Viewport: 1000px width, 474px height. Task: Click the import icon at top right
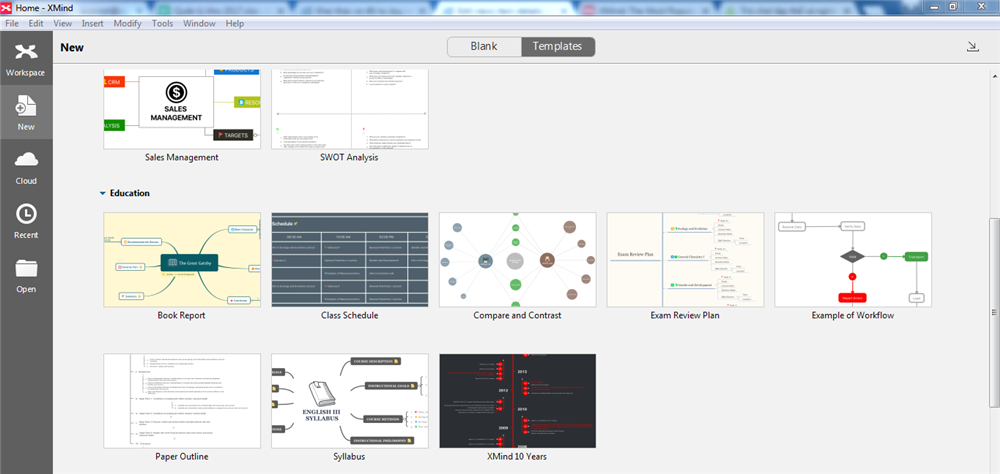973,47
